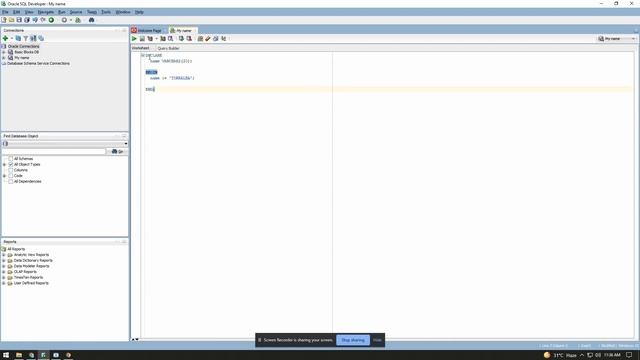Click the binoculars Find DB Object icon
Image resolution: width=640 pixels, height=360 pixels.
91,20
